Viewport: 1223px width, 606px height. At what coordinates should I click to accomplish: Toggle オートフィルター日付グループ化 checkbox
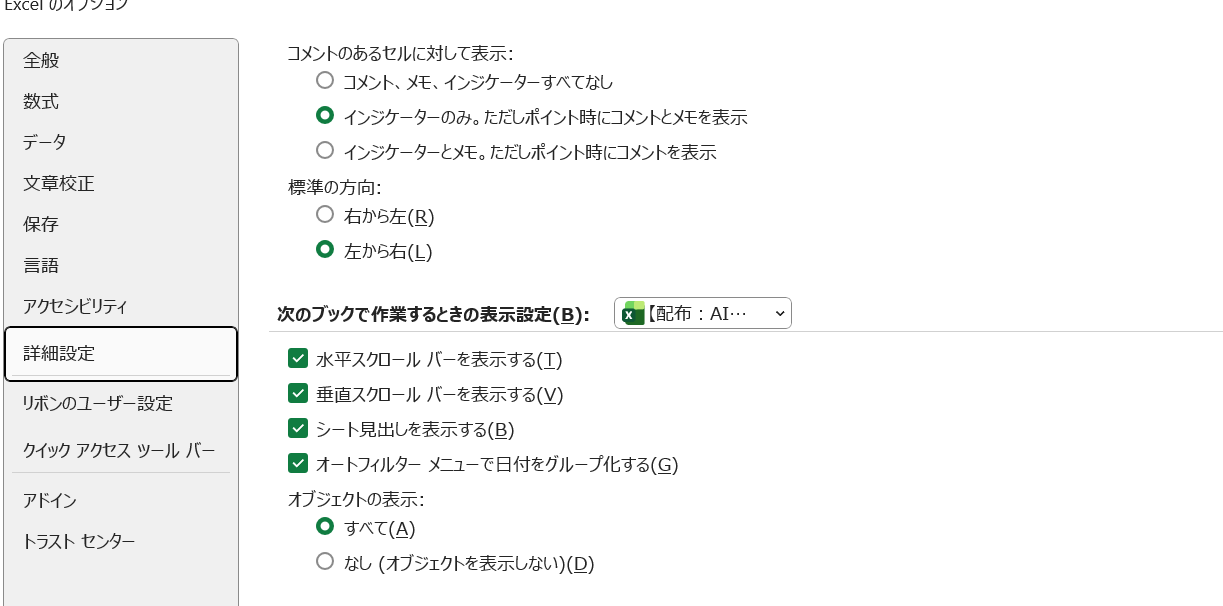298,464
